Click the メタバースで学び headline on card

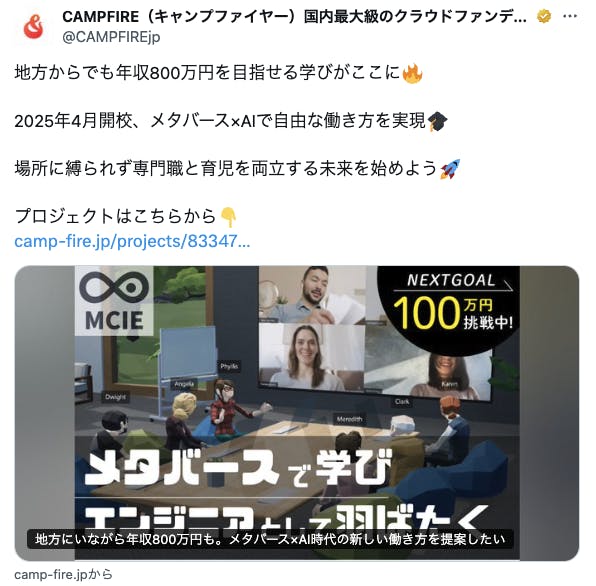click(238, 468)
